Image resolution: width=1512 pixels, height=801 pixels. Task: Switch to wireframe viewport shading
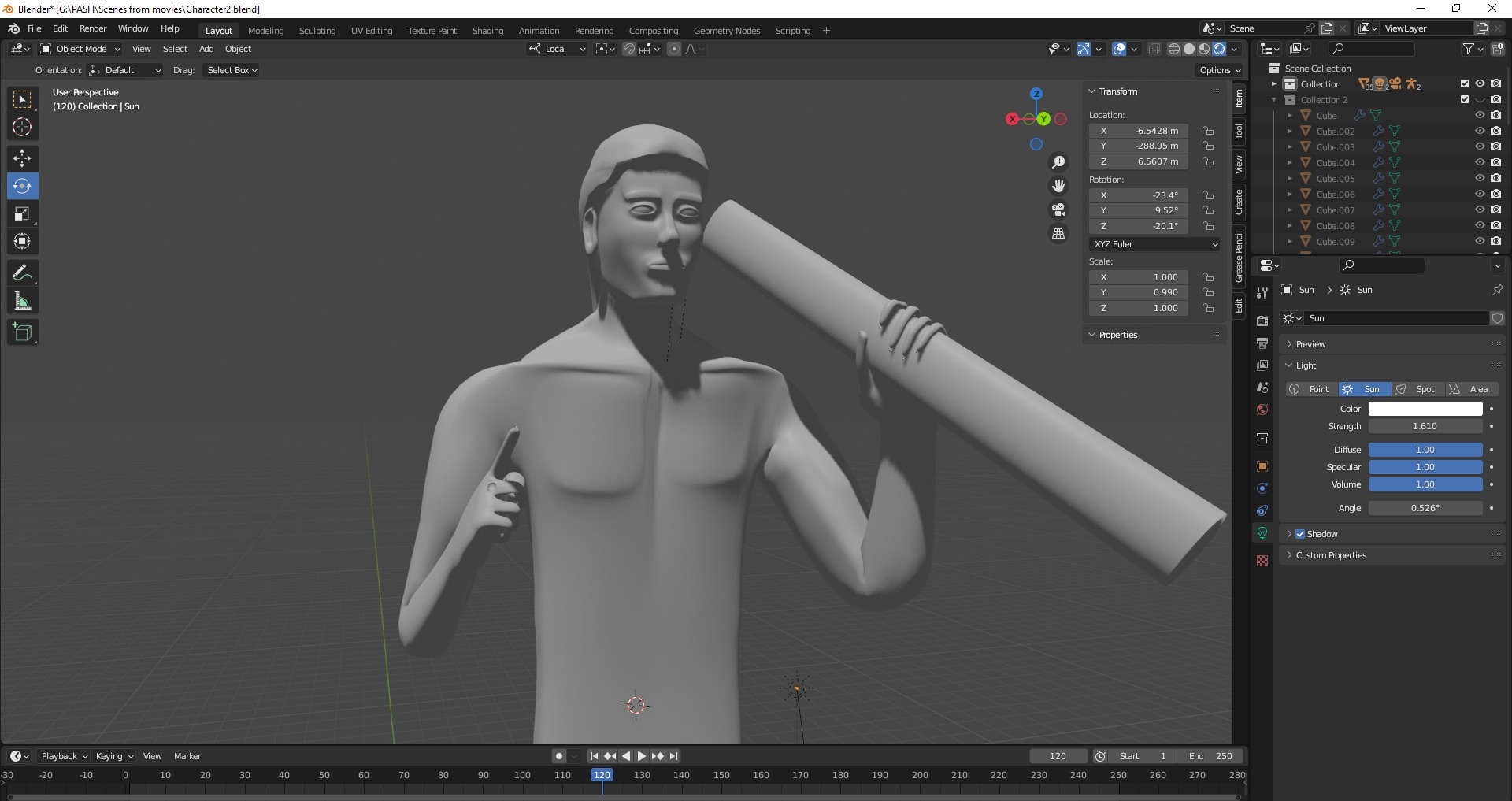coord(1173,49)
